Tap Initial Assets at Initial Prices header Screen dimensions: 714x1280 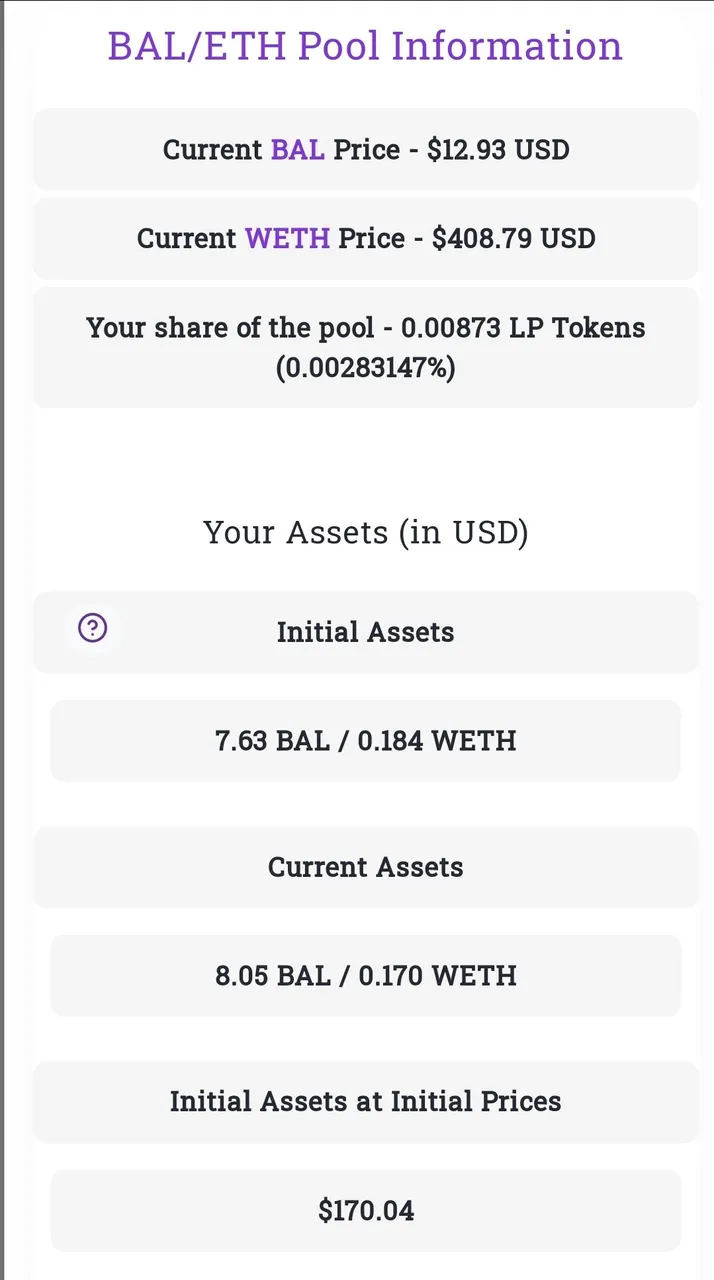pyautogui.click(x=365, y=1102)
